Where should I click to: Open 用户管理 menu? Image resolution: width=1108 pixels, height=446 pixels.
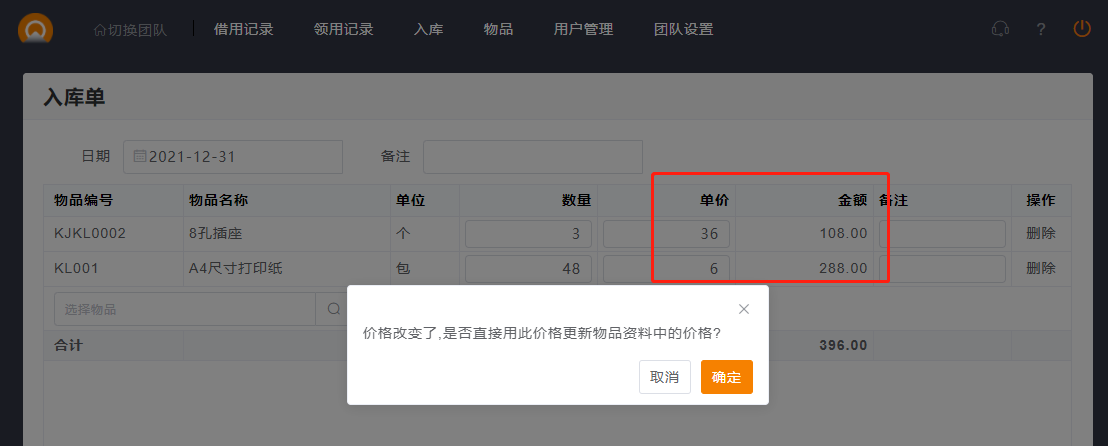pos(583,29)
